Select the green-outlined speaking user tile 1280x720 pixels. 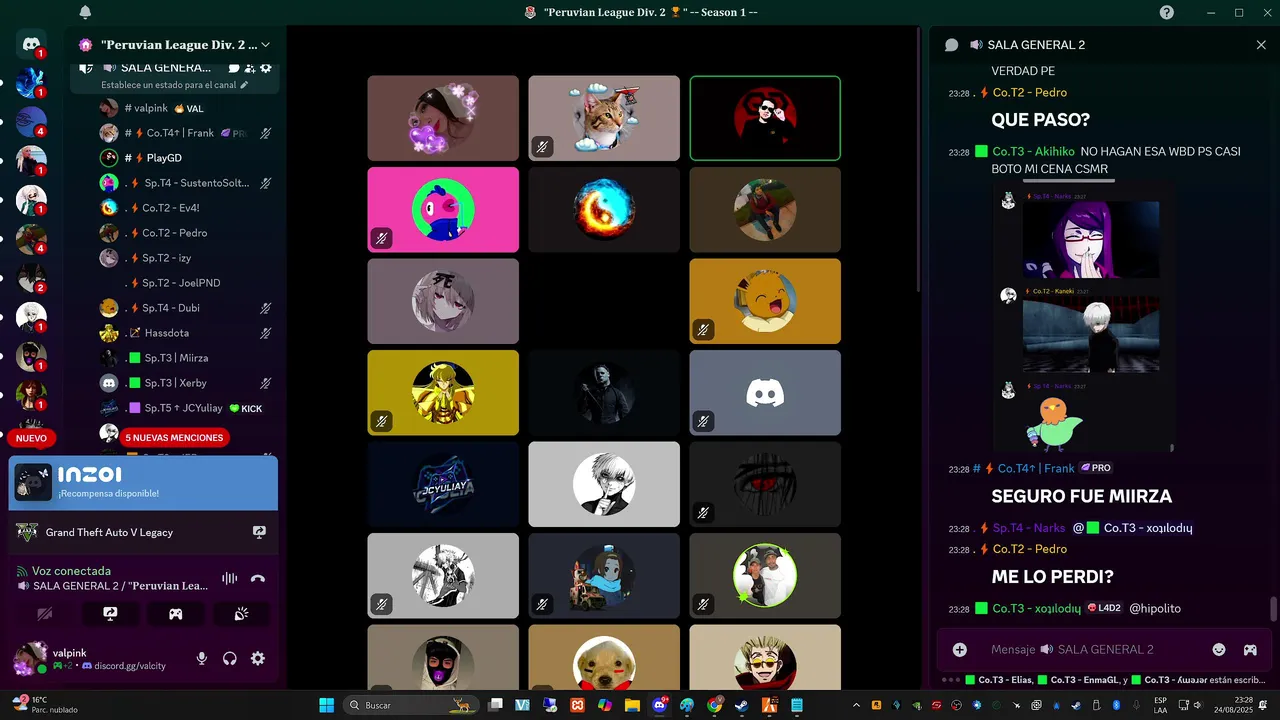point(765,118)
